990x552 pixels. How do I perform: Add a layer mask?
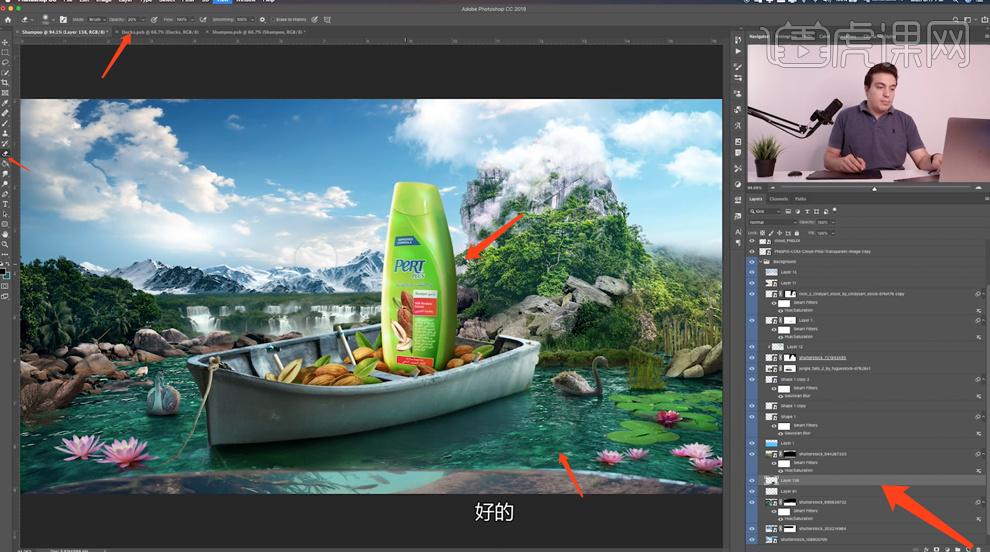[936, 549]
